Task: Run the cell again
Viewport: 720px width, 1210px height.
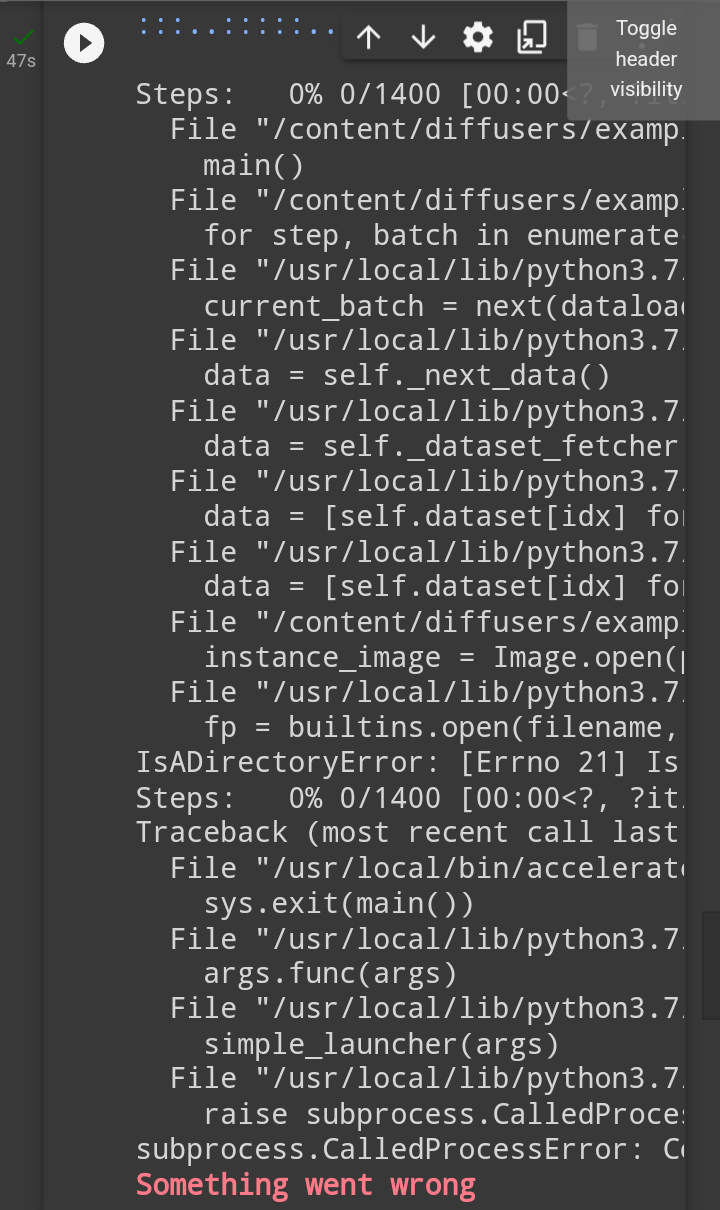Action: pyautogui.click(x=83, y=43)
